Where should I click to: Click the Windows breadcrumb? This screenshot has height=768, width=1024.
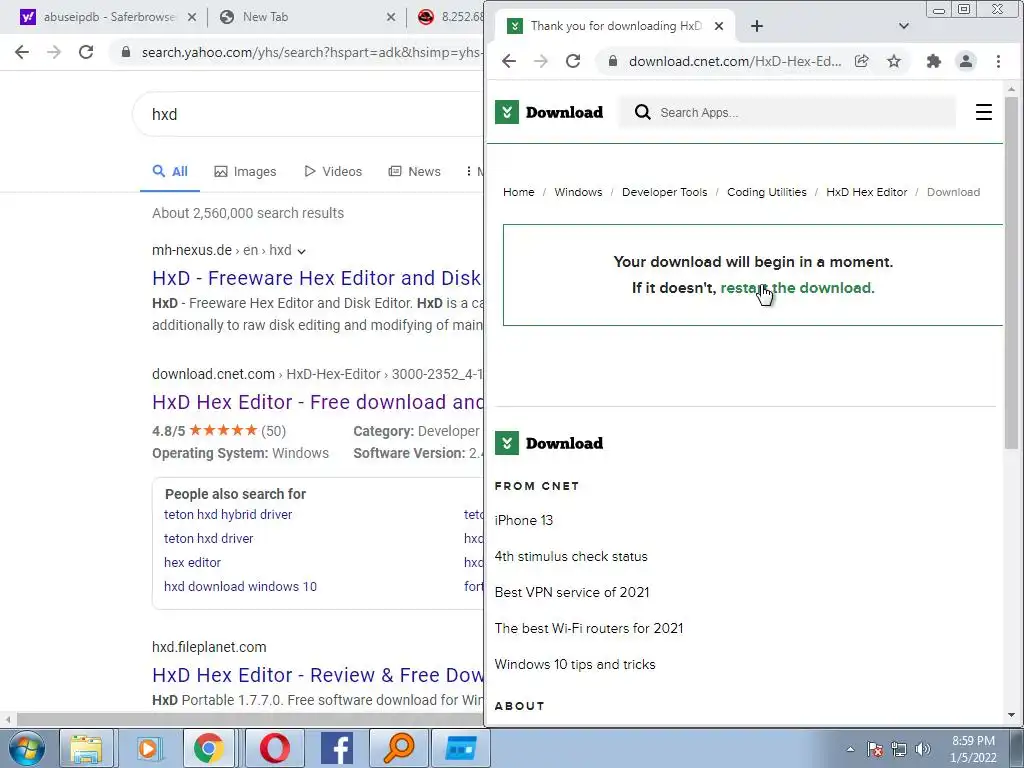[x=578, y=192]
